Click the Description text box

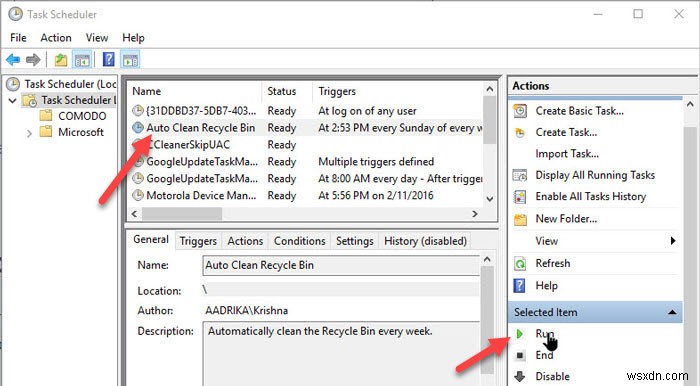(x=342, y=354)
